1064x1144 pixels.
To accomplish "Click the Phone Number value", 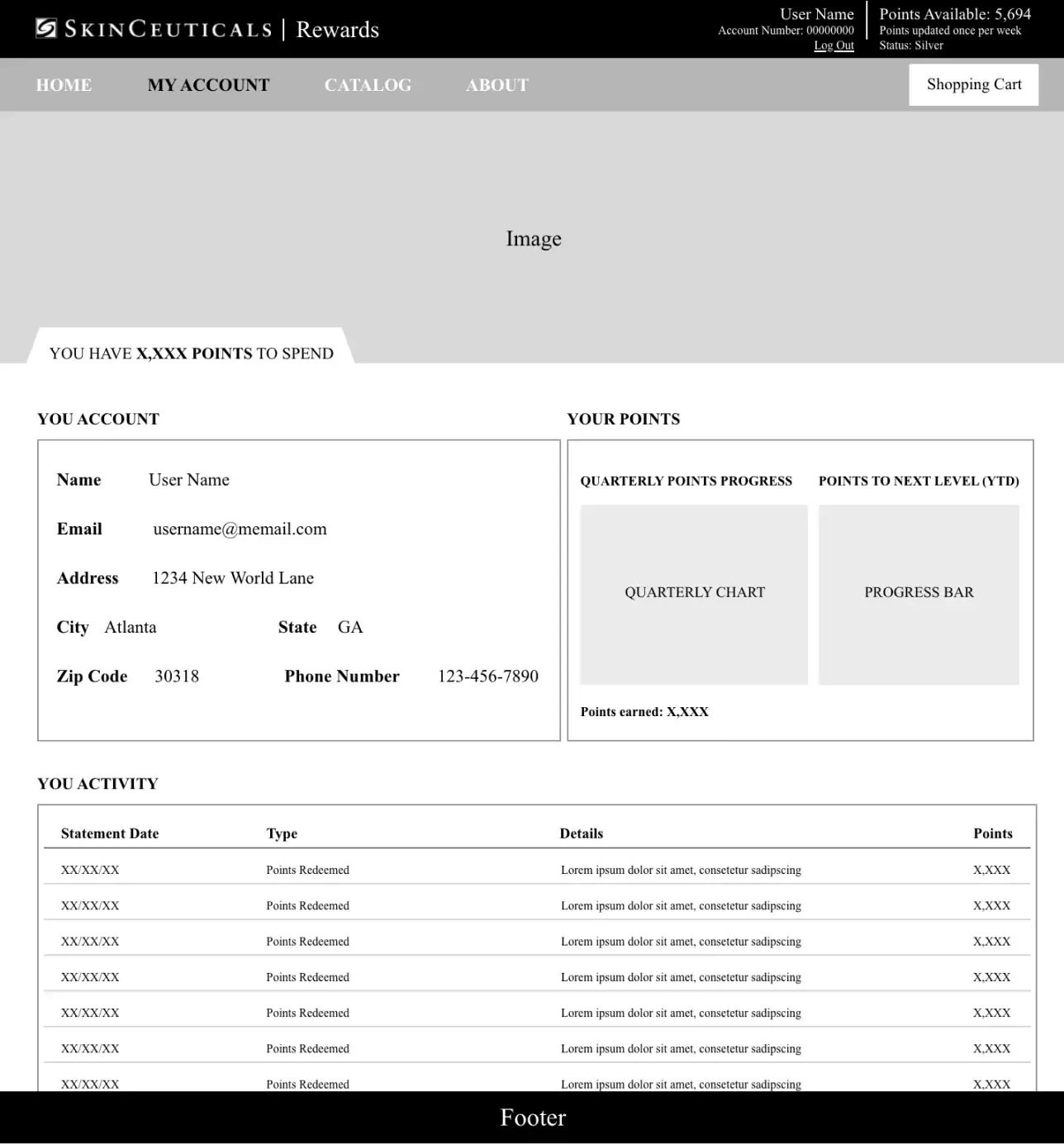I will pos(488,676).
